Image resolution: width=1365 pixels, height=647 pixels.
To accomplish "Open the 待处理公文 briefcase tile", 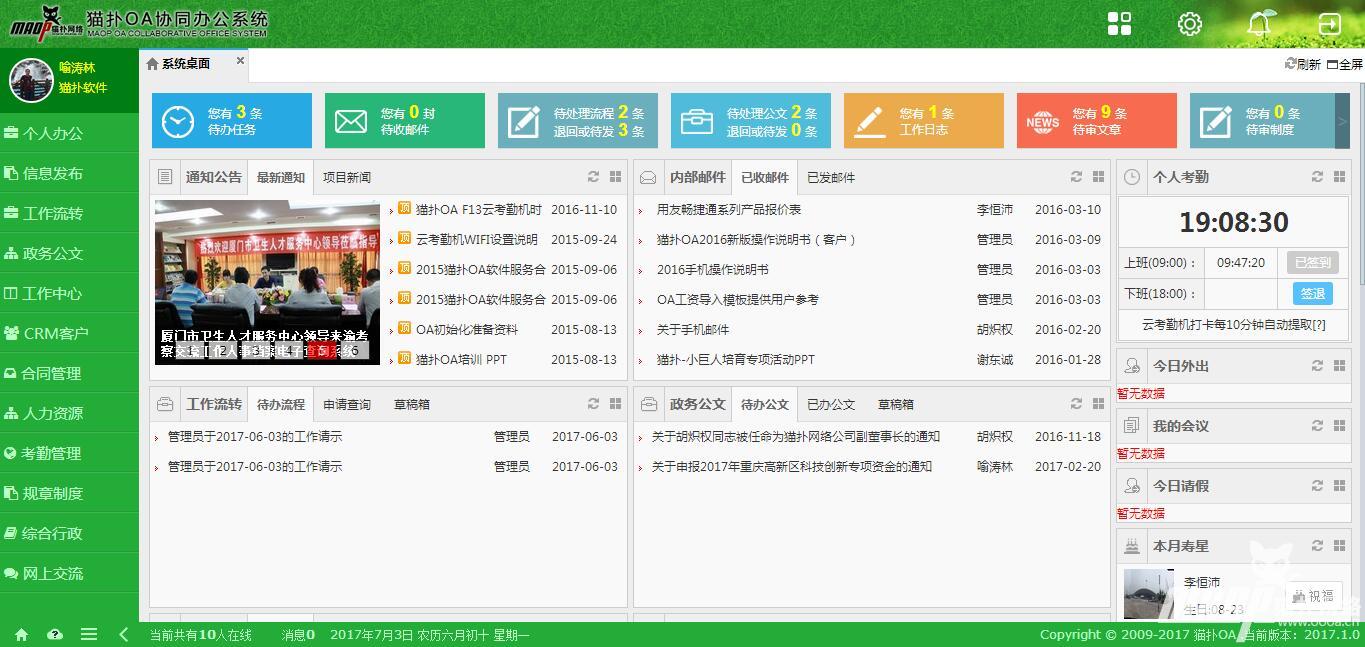I will 751,121.
